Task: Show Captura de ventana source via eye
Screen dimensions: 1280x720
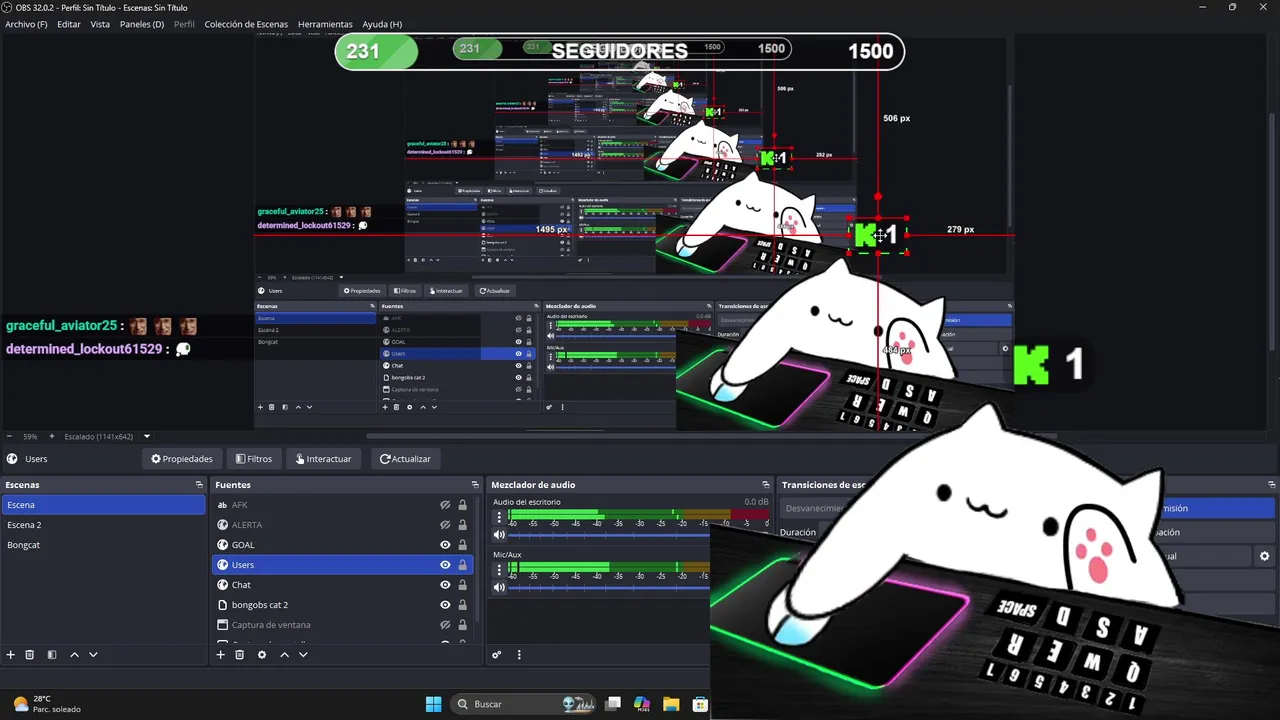Action: (445, 625)
